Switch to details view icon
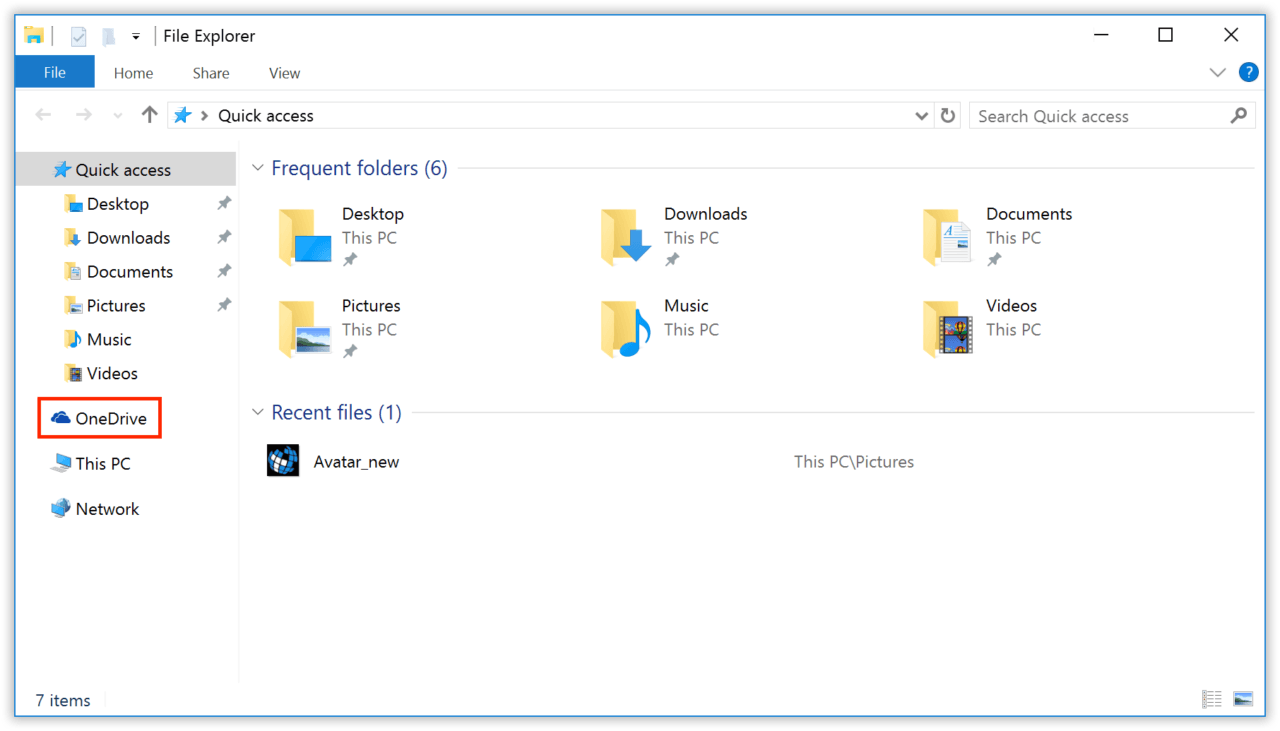Image resolution: width=1280 pixels, height=731 pixels. (x=1212, y=699)
